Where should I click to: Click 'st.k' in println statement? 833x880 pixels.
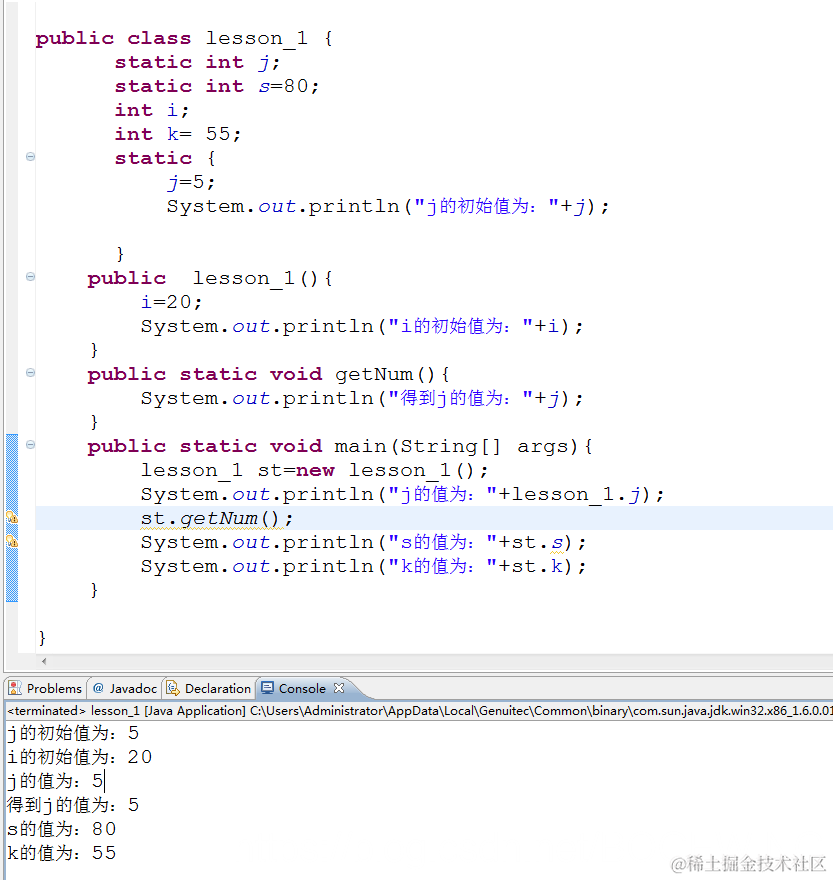(538, 567)
